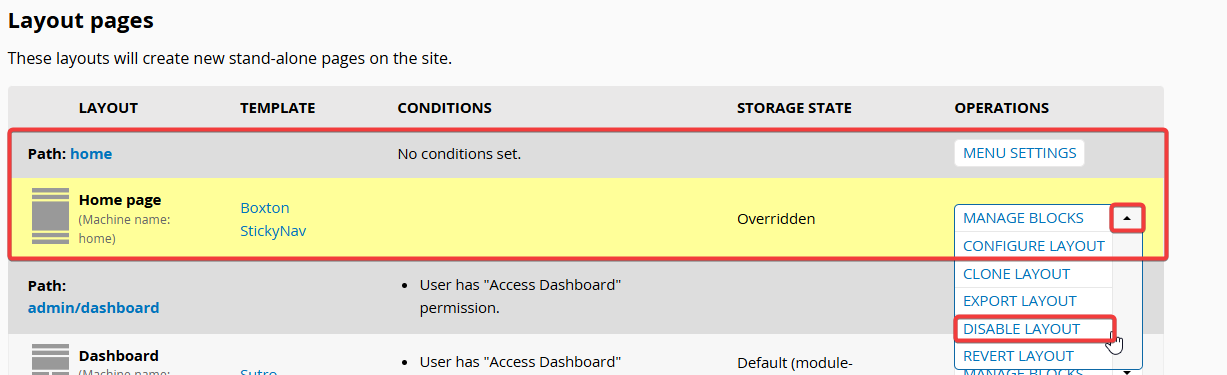Open the home path link
This screenshot has width=1227, height=375.
(91, 154)
